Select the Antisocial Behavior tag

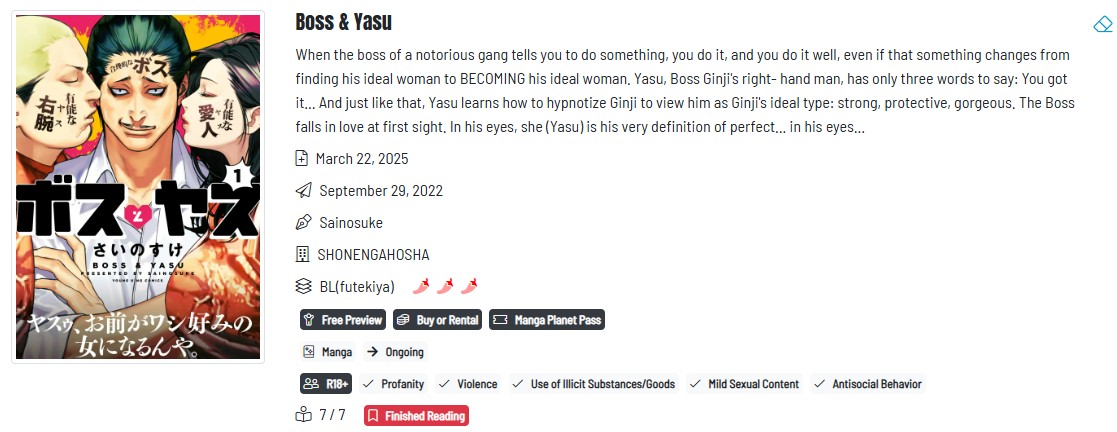[x=868, y=384]
